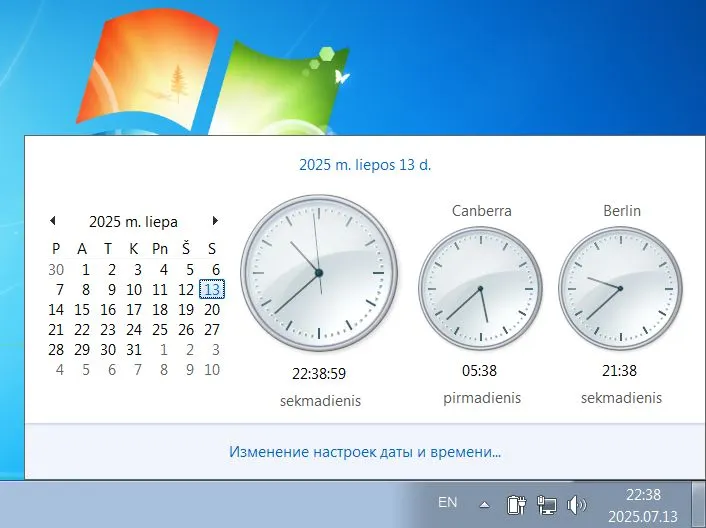Image resolution: width=706 pixels, height=528 pixels.
Task: Click the 2025 m. liepa month header
Action: coord(133,222)
